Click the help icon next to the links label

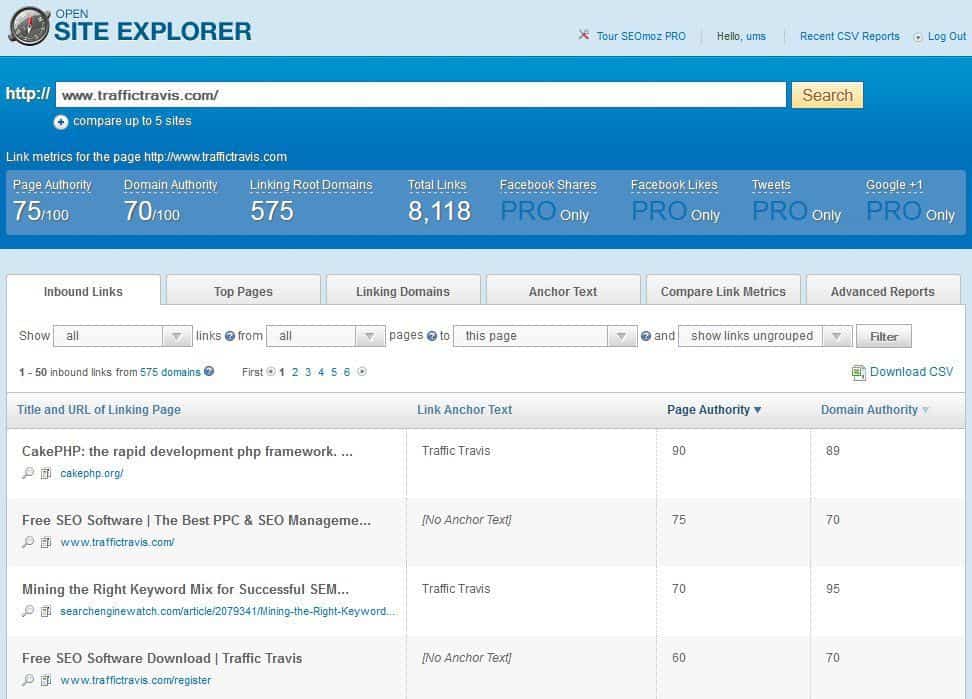(x=230, y=335)
